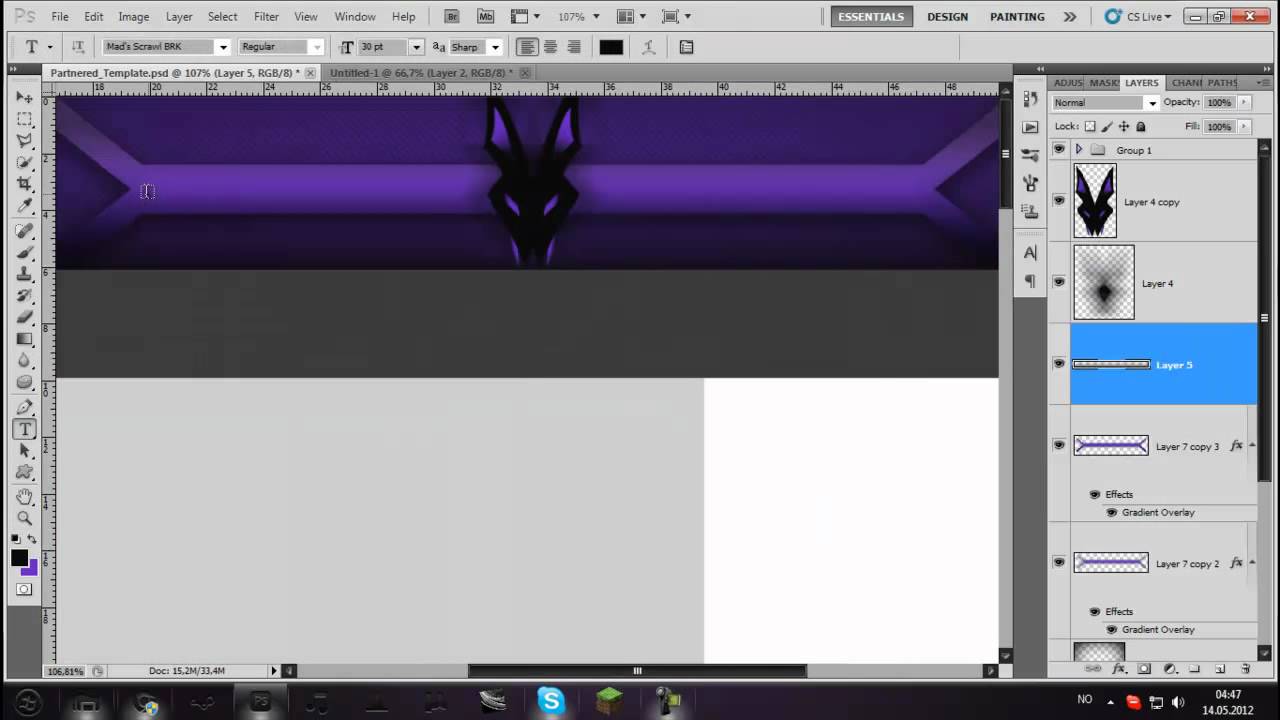Image resolution: width=1280 pixels, height=720 pixels.
Task: Select the Eraser tool
Action: coord(24,318)
